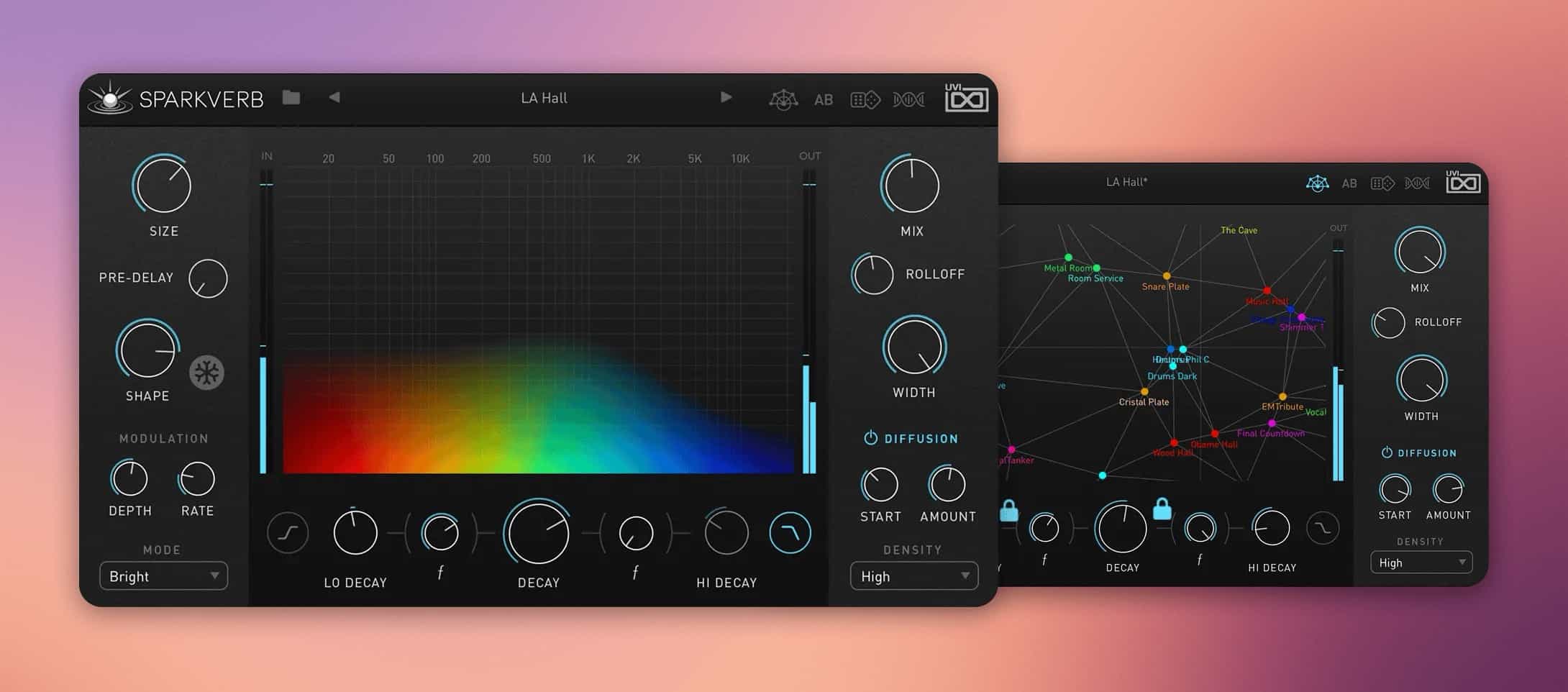Image resolution: width=1568 pixels, height=692 pixels.
Task: Toggle the freeze snowflake button
Action: pos(206,373)
